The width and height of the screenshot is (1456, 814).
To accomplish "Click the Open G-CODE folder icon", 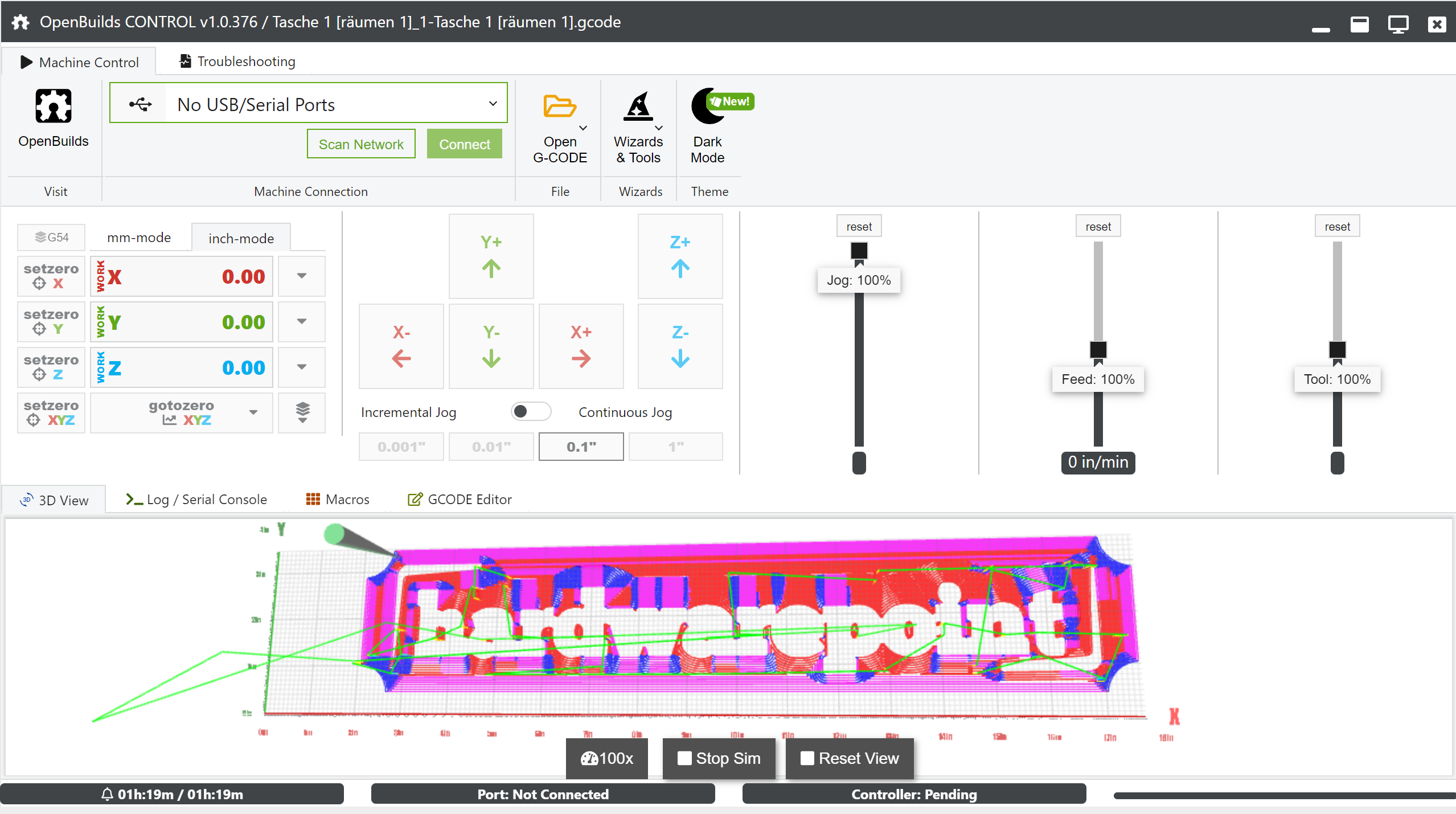I will (559, 106).
